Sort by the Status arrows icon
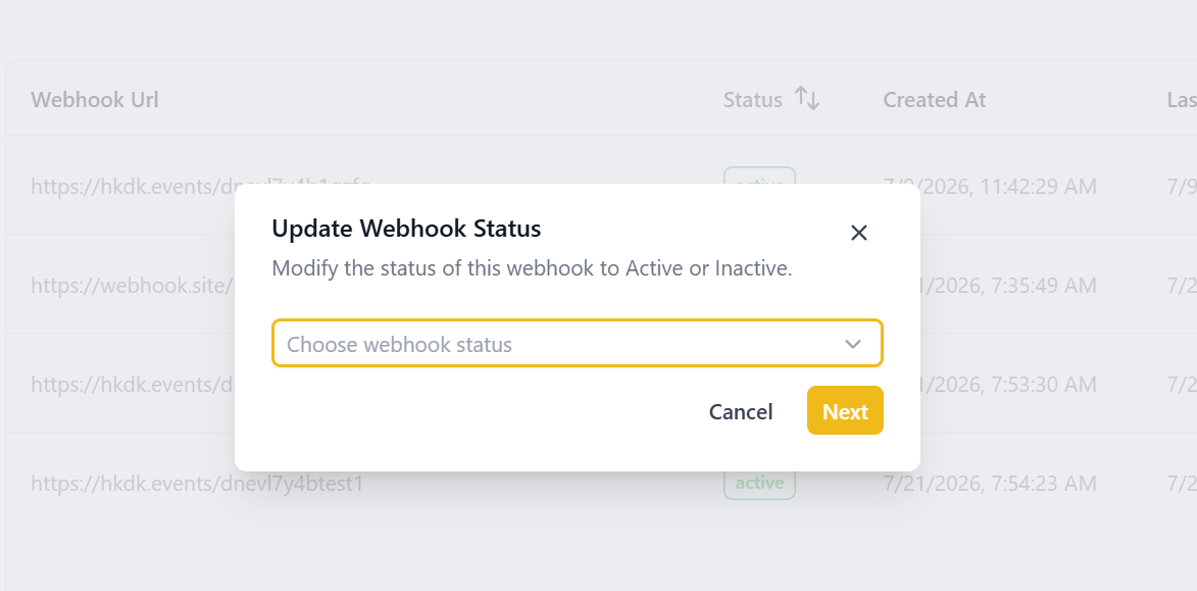Screen dimensions: 1197x591 (x=807, y=98)
